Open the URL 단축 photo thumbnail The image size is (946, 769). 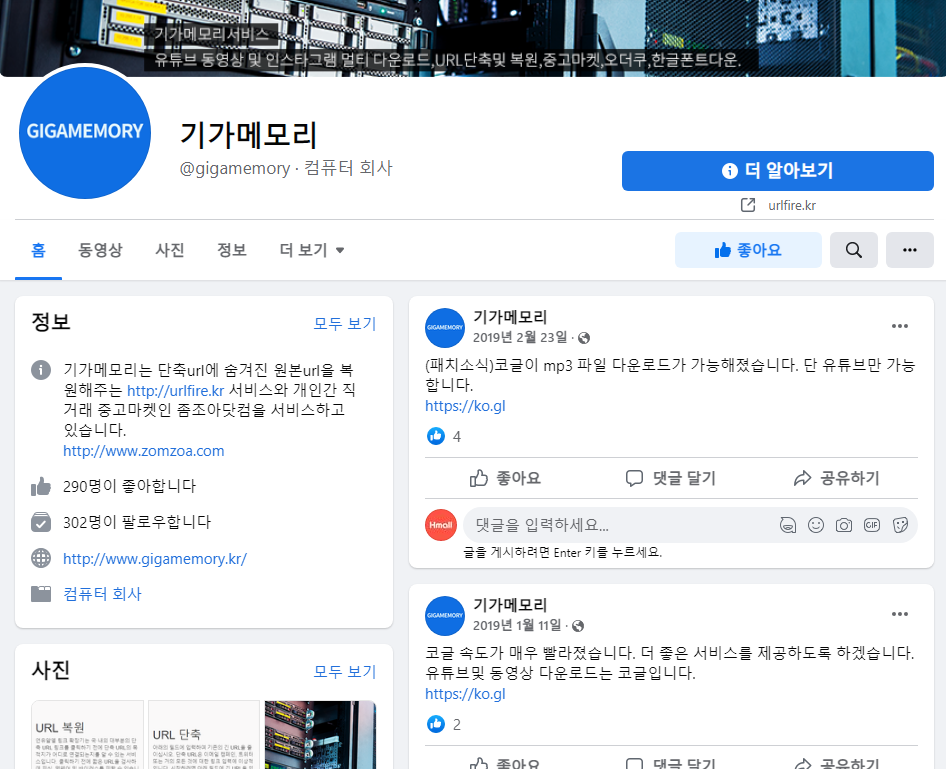click(x=204, y=735)
